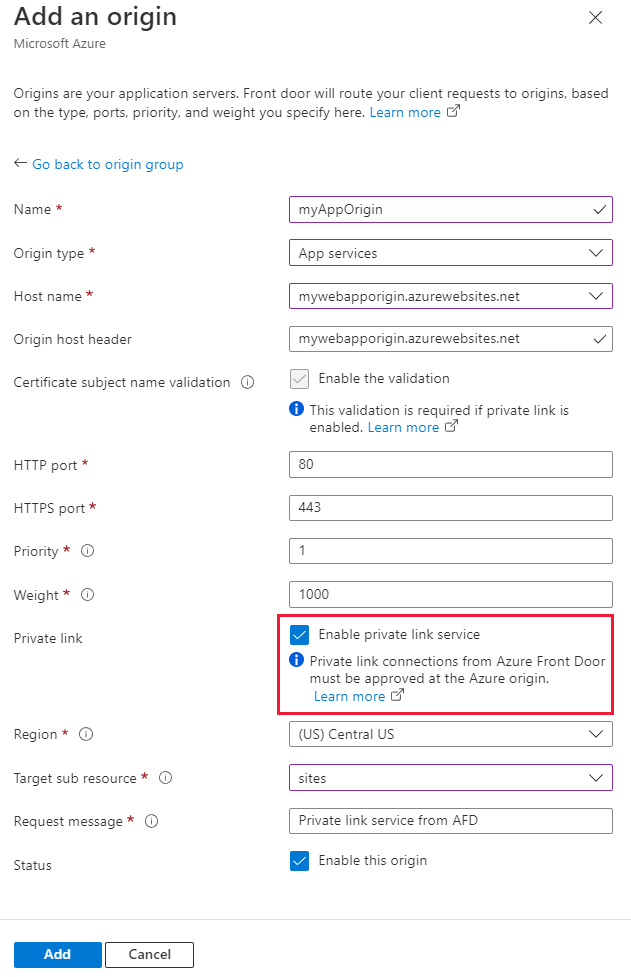This screenshot has height=977, width=631.
Task: Open the Region dropdown showing (US) Central US
Action: pyautogui.click(x=597, y=734)
